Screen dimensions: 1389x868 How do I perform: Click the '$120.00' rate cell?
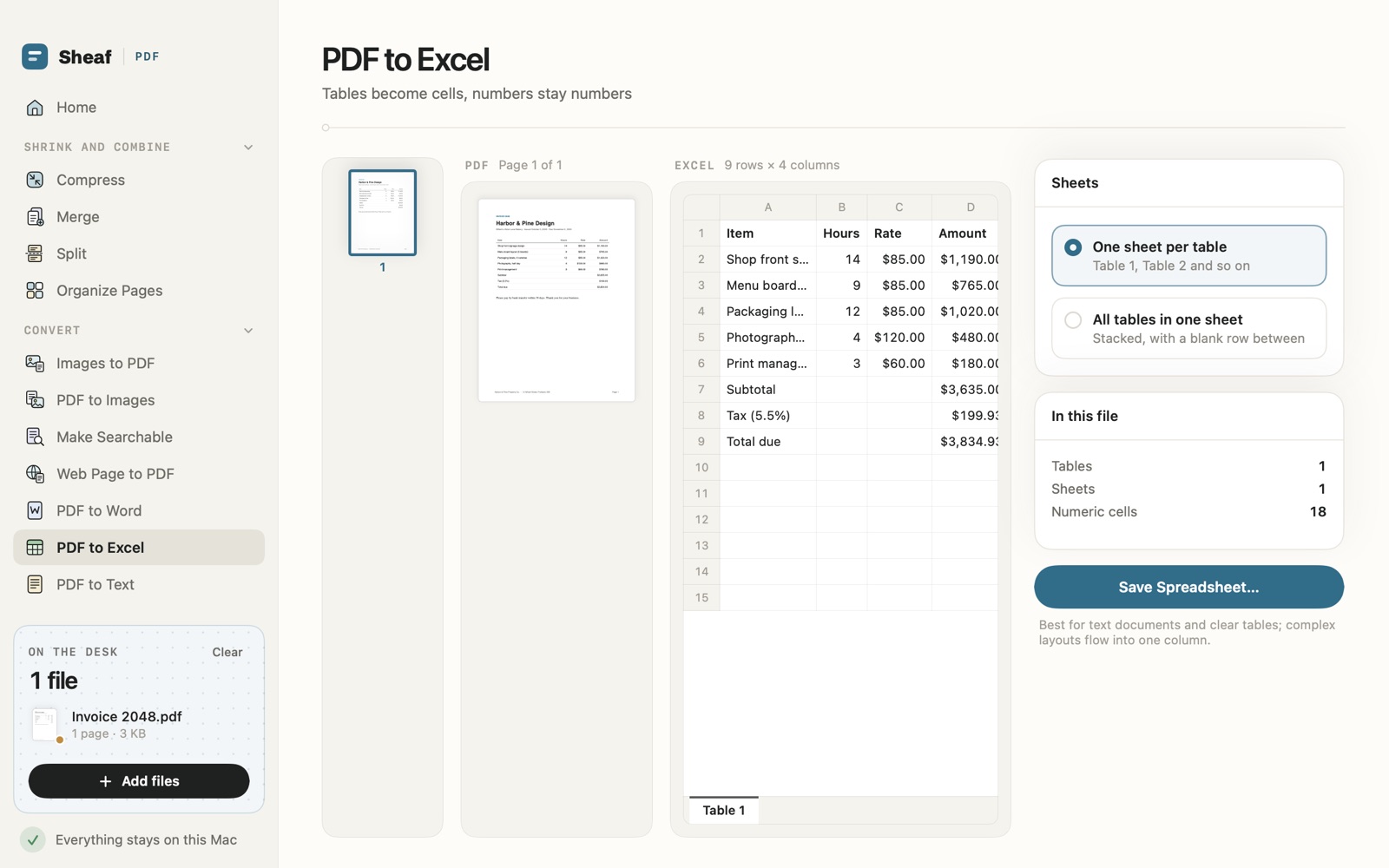click(x=899, y=338)
